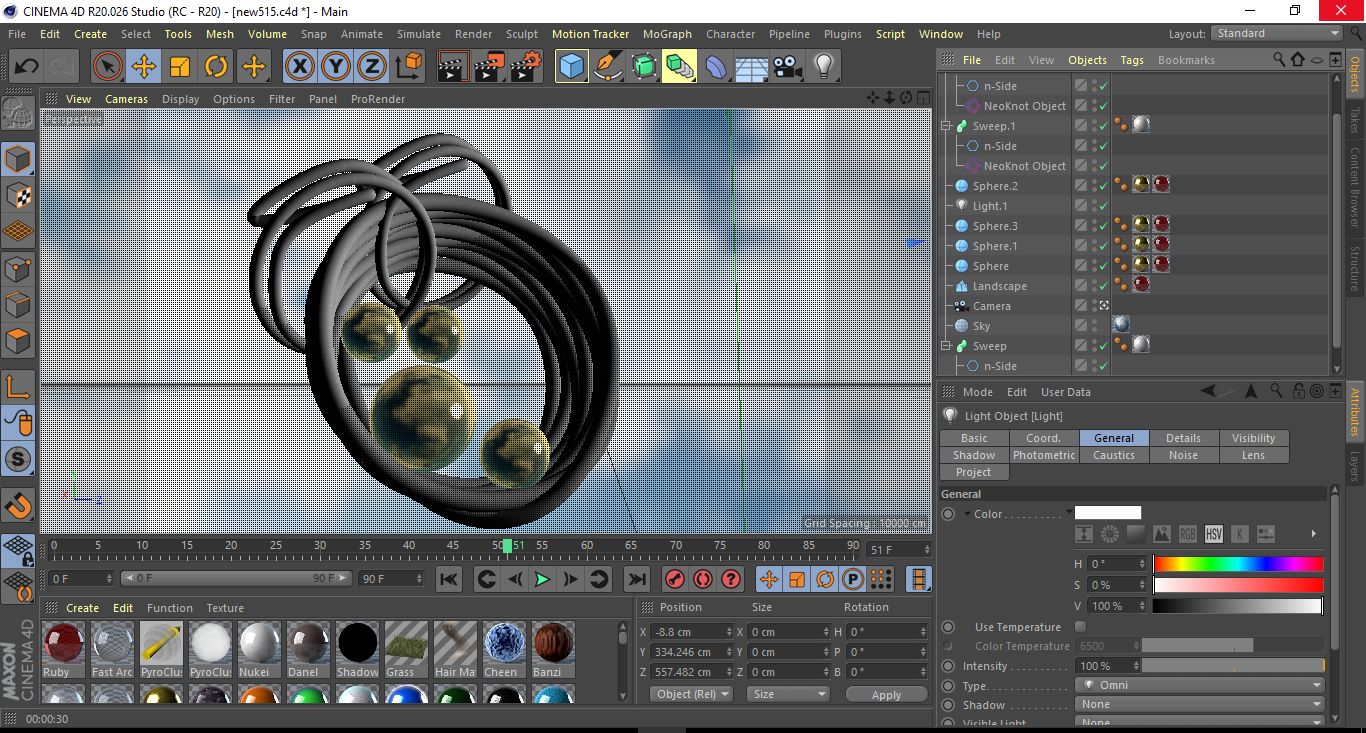The image size is (1366, 733).
Task: Open the Layout Standard dropdown
Action: pyautogui.click(x=1277, y=33)
